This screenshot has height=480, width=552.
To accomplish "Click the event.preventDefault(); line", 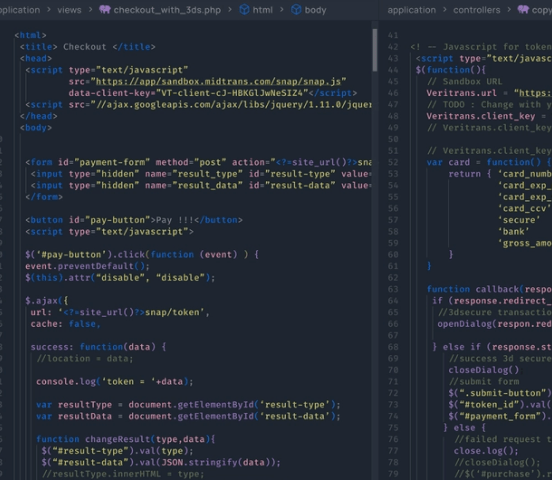I will pos(87,266).
